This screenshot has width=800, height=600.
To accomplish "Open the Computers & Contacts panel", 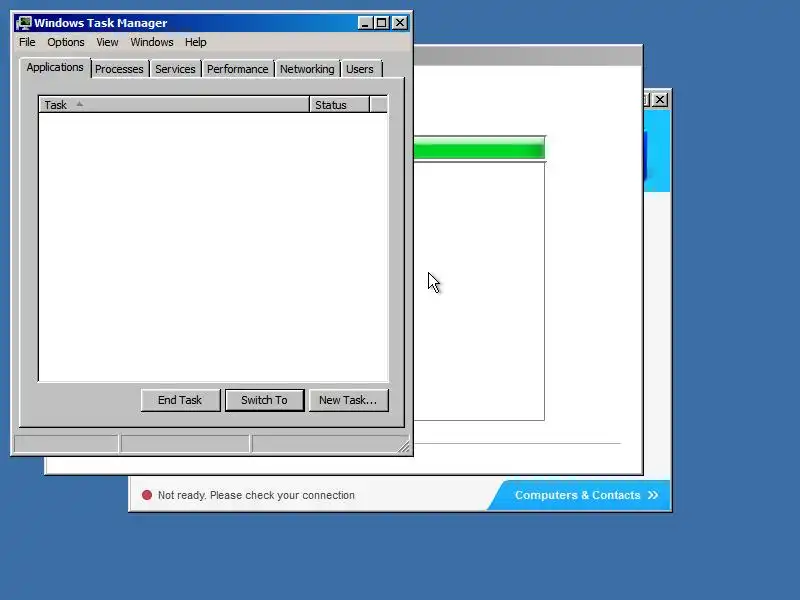I will pyautogui.click(x=579, y=495).
